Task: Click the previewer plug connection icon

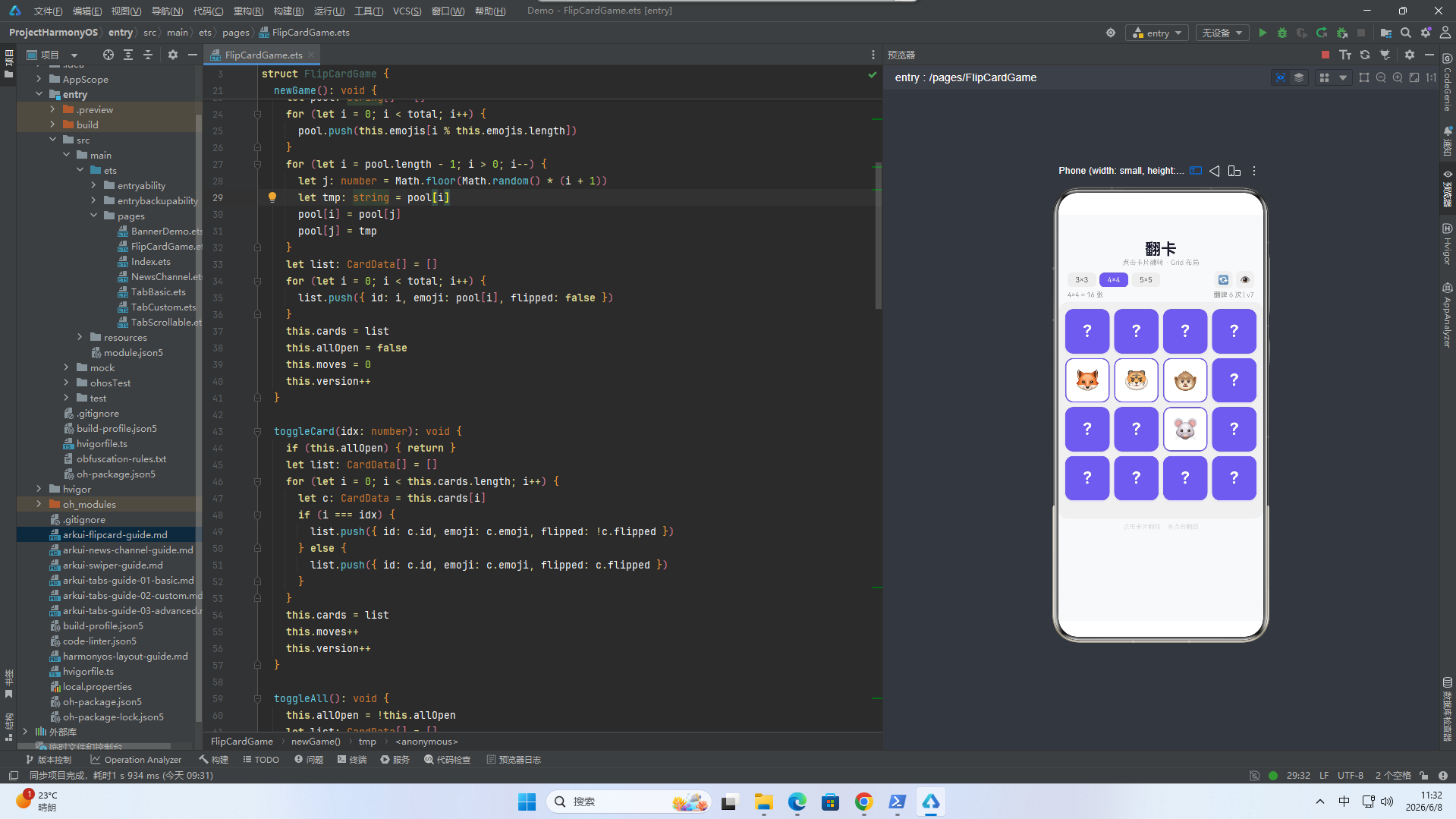Action: coord(1385,55)
